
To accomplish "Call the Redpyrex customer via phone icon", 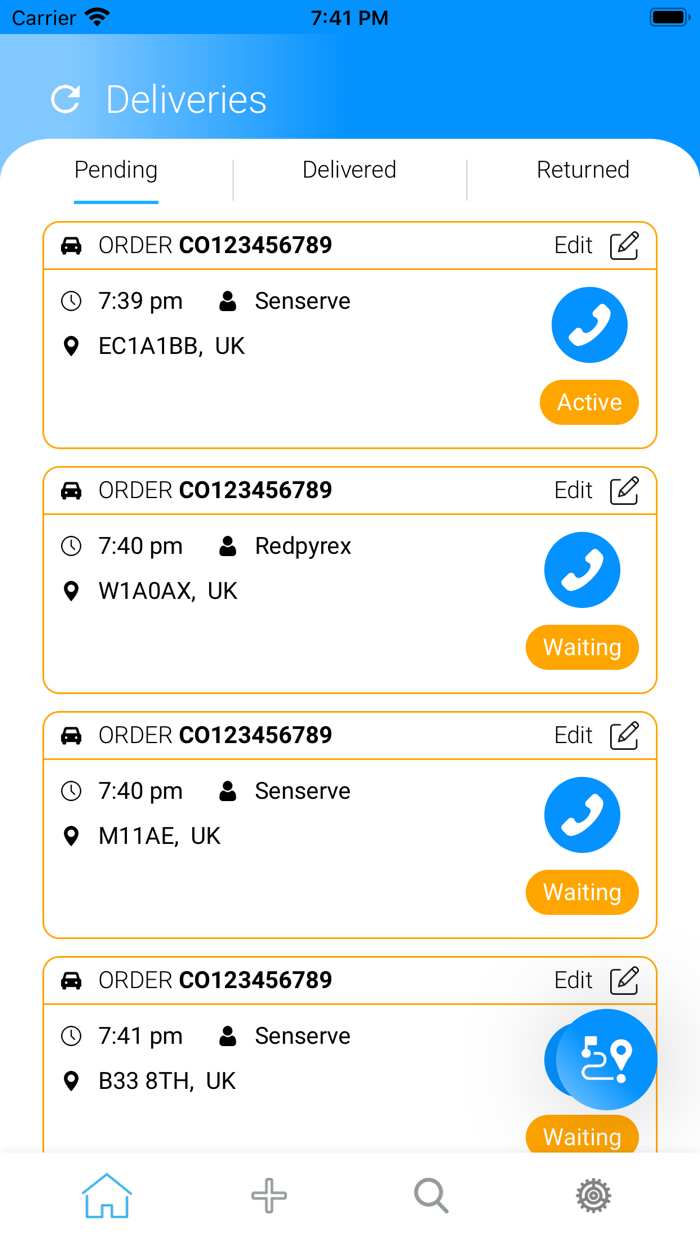I will coord(582,570).
